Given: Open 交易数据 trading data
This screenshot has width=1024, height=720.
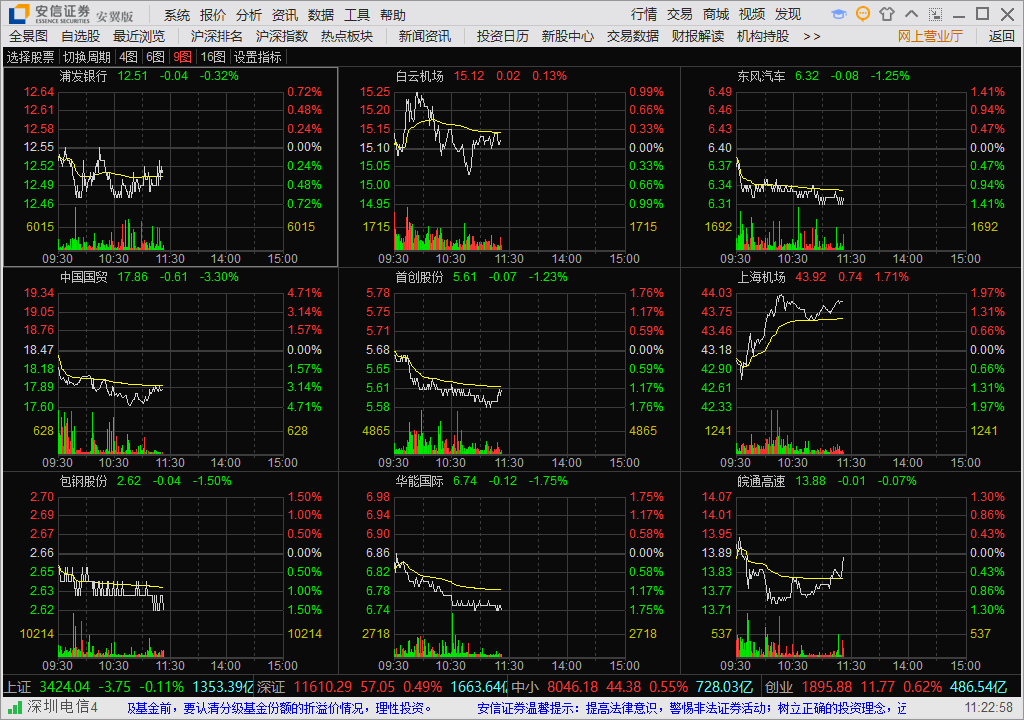Looking at the screenshot, I should click(633, 36).
